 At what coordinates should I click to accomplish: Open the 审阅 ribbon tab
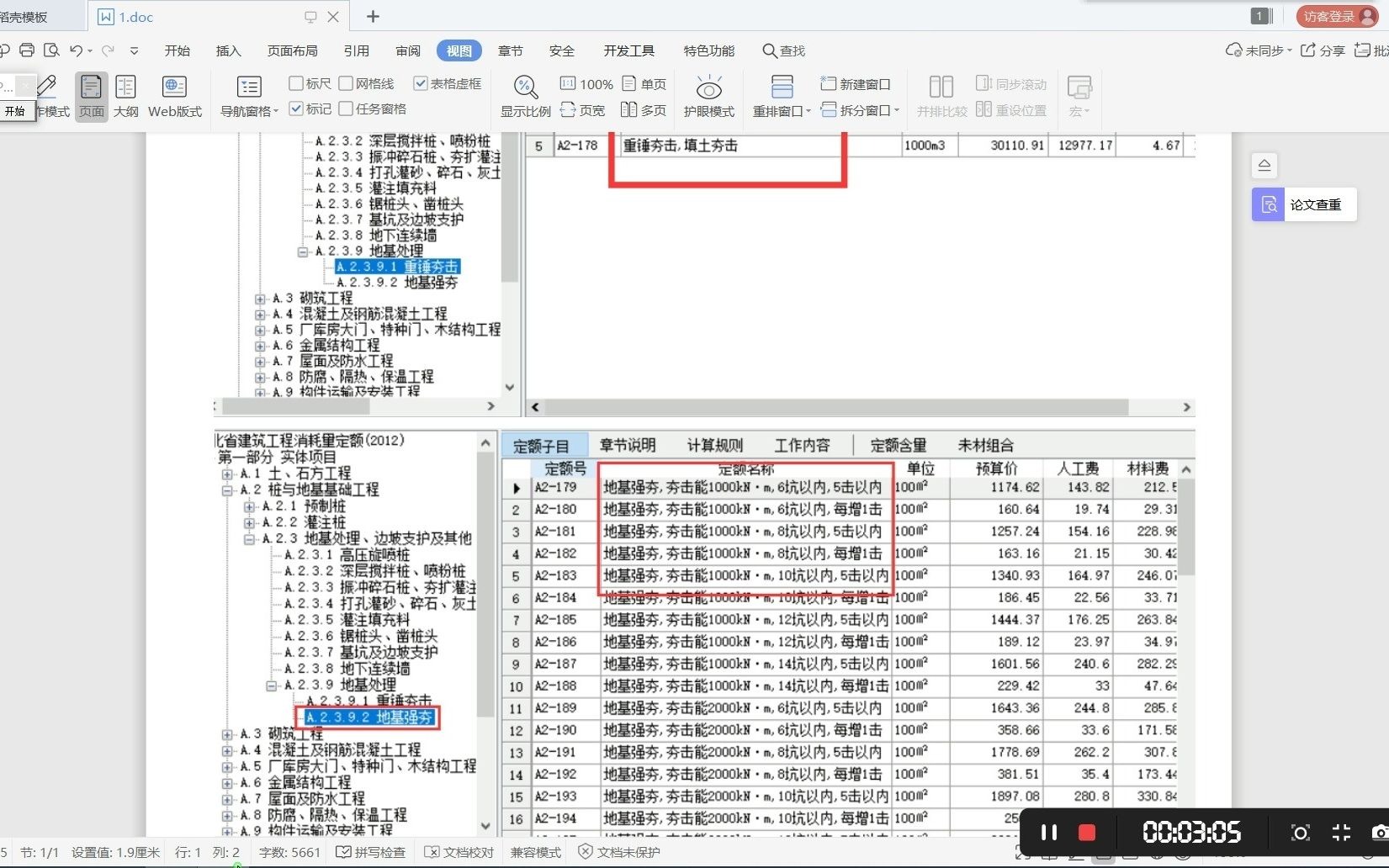[x=408, y=50]
